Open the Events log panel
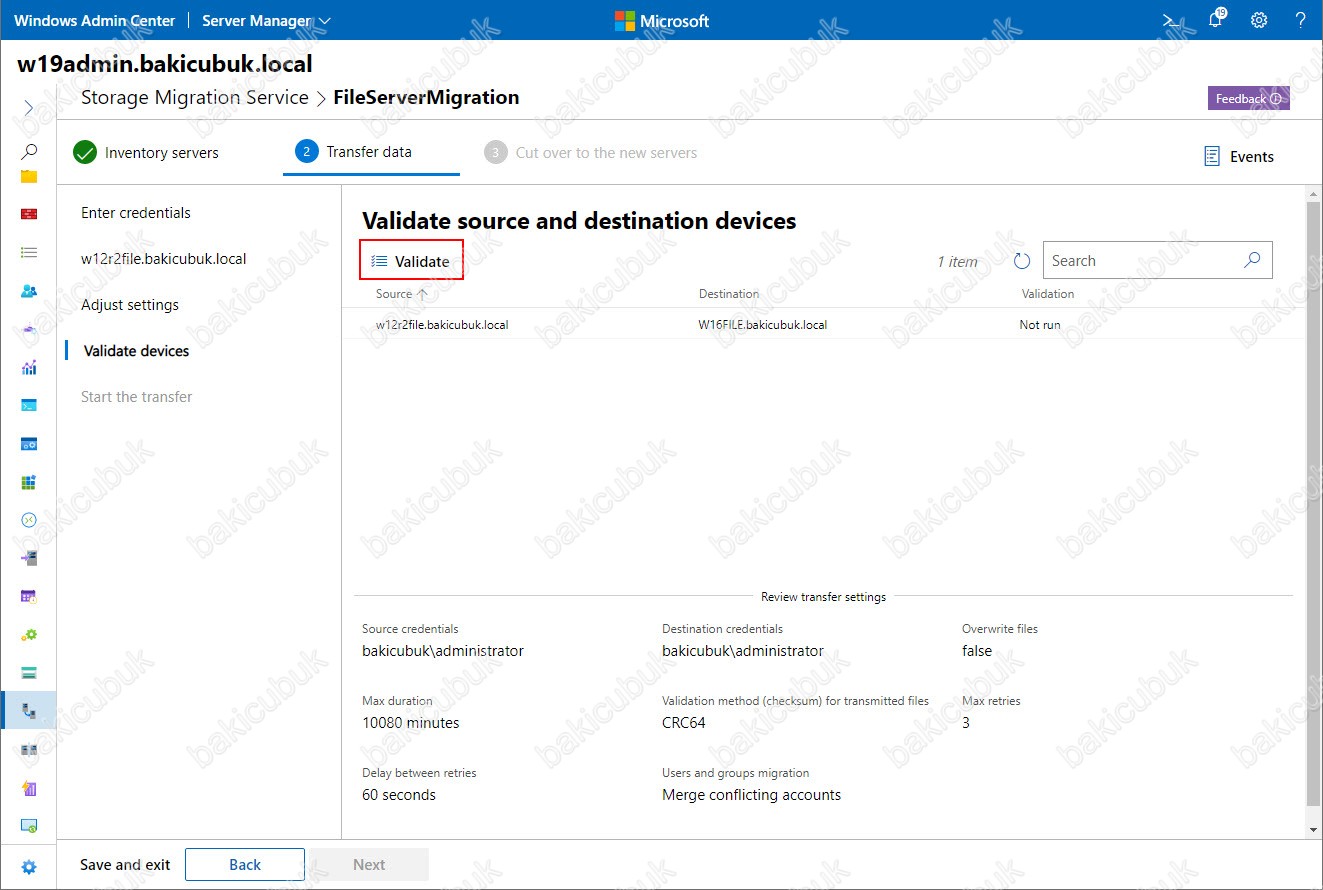The height and width of the screenshot is (890, 1323). [x=1238, y=156]
